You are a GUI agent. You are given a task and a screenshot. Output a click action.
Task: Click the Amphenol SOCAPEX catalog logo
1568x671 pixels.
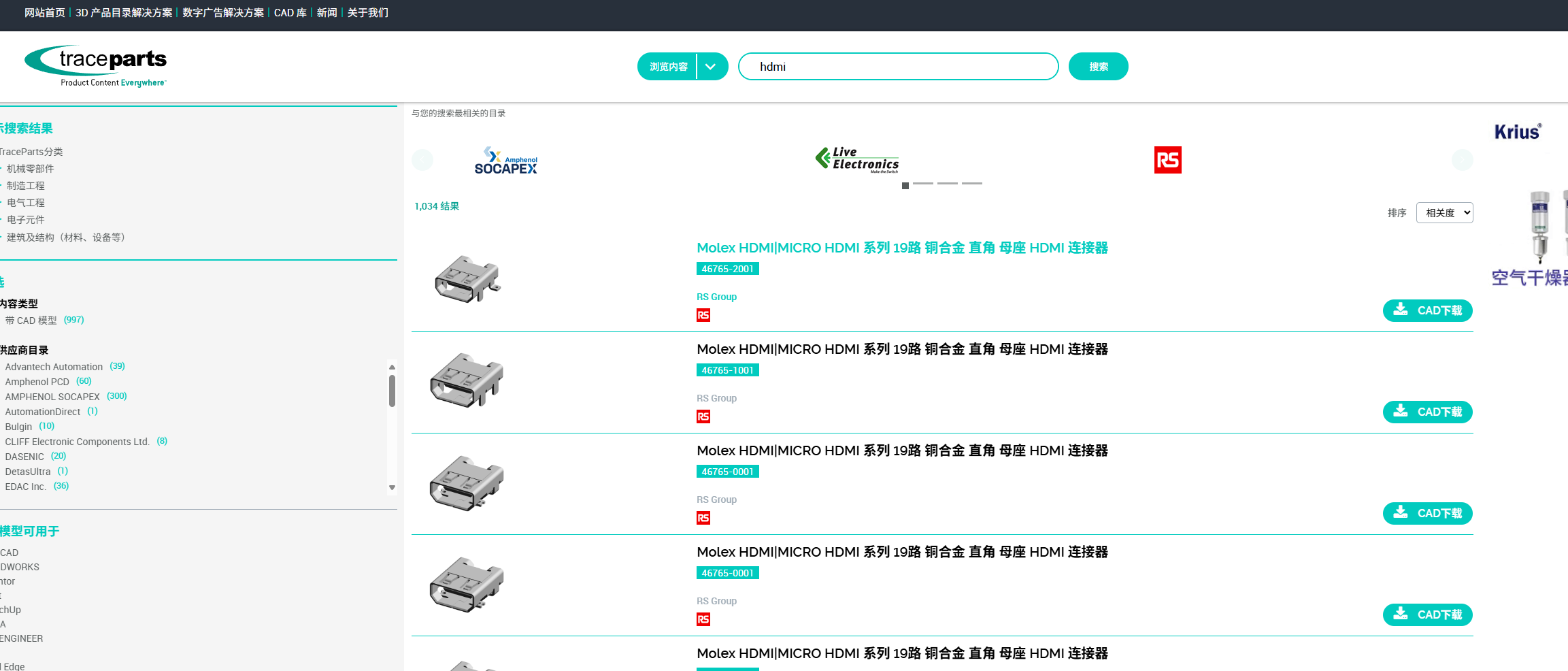(x=505, y=161)
